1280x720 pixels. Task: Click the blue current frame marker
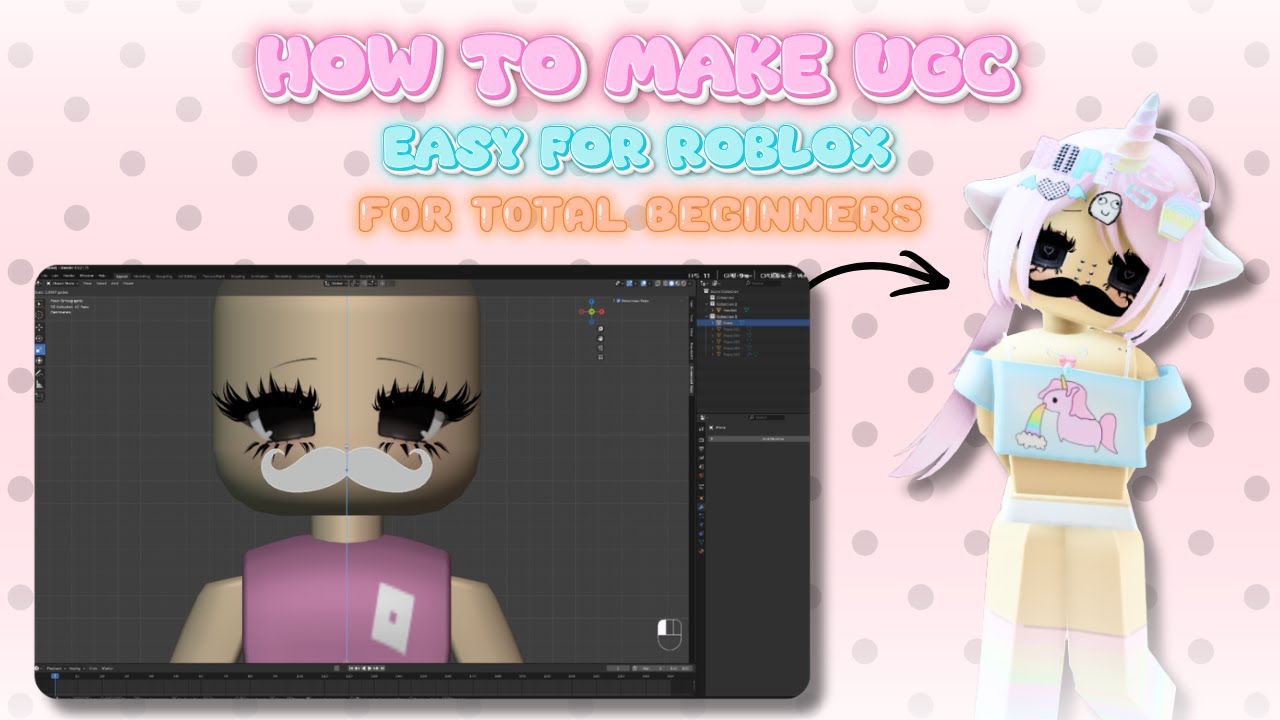[55, 676]
